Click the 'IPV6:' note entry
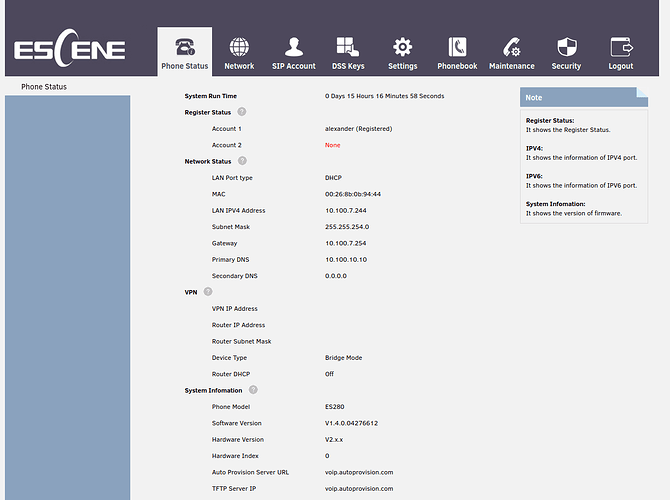The height and width of the screenshot is (500, 670). point(534,176)
